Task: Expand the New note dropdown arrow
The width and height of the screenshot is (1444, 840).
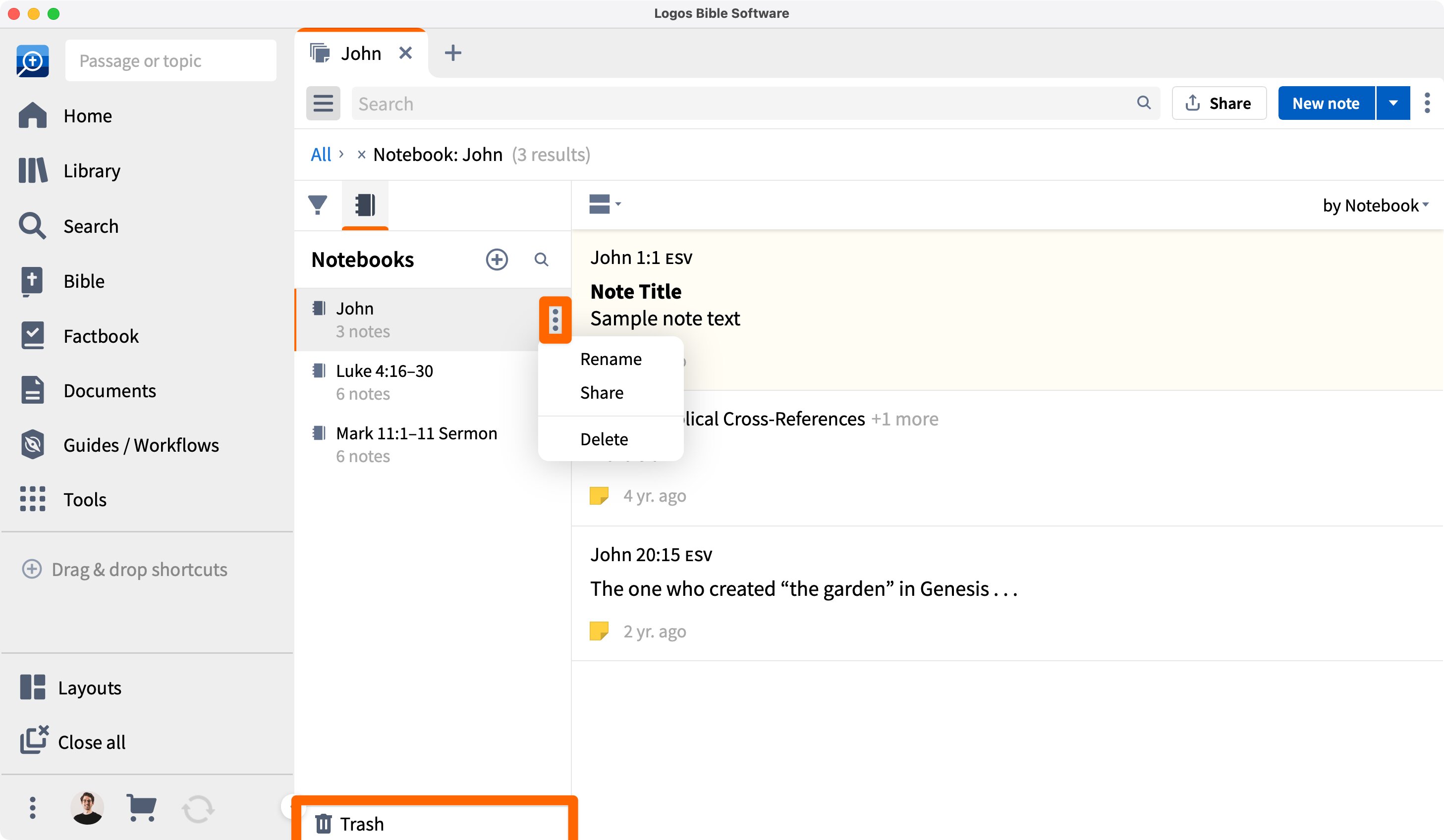Action: [x=1393, y=104]
